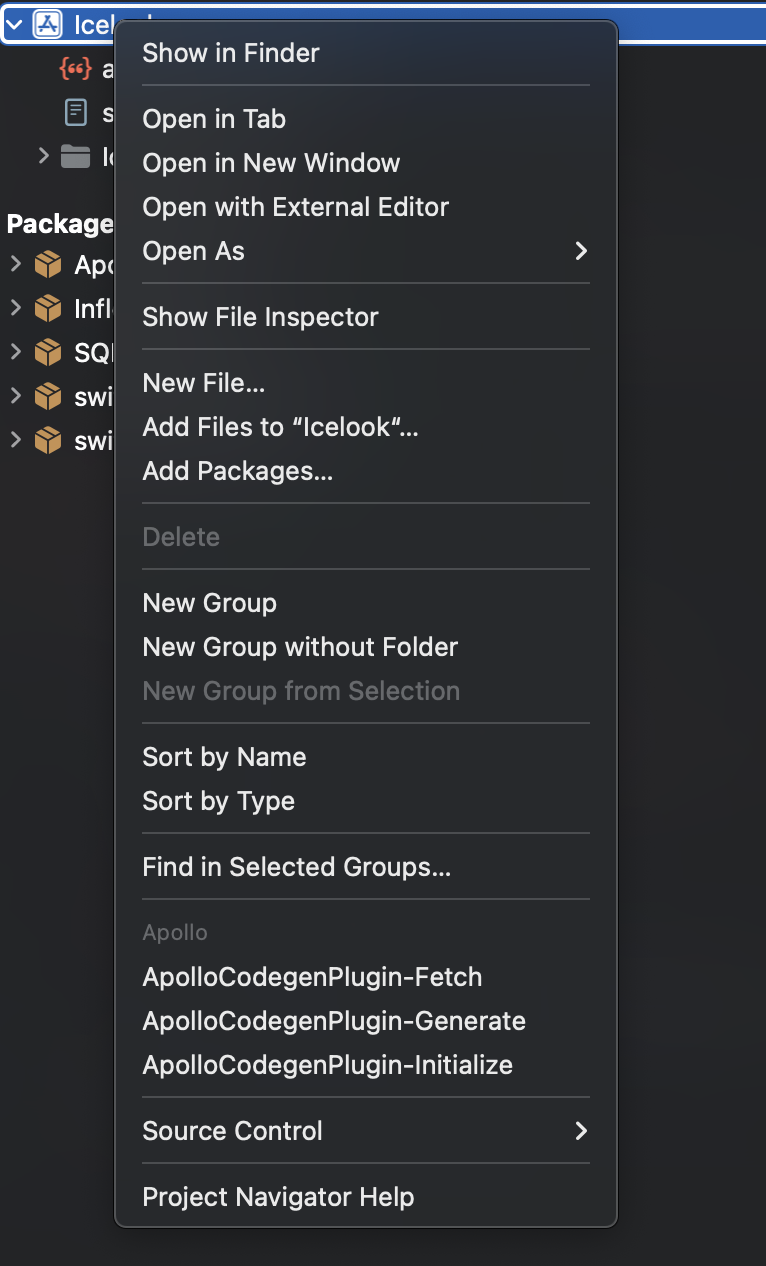Image resolution: width=766 pixels, height=1266 pixels.
Task: Choose New Group
Action: [x=366, y=603]
